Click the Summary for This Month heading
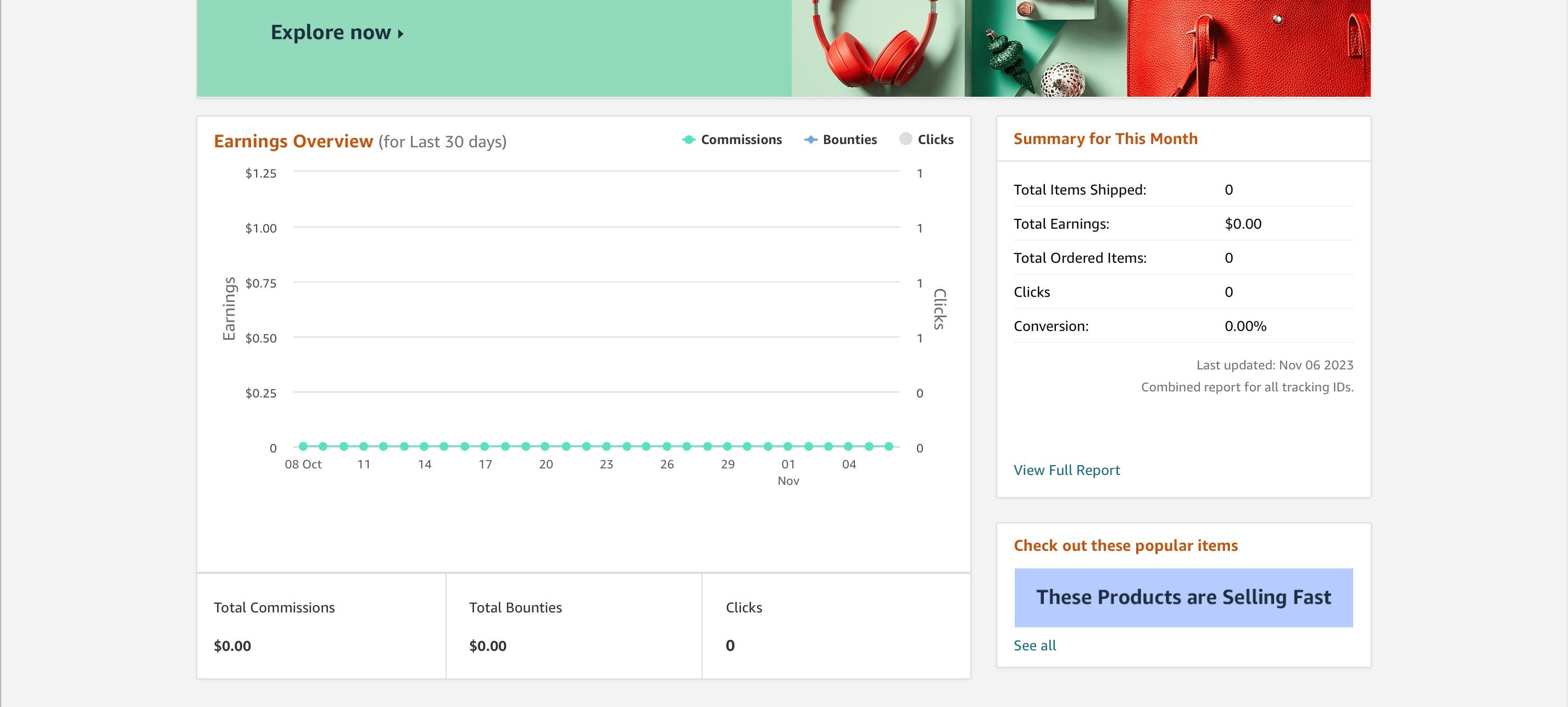Screen dimensions: 1568x707 (x=1105, y=138)
